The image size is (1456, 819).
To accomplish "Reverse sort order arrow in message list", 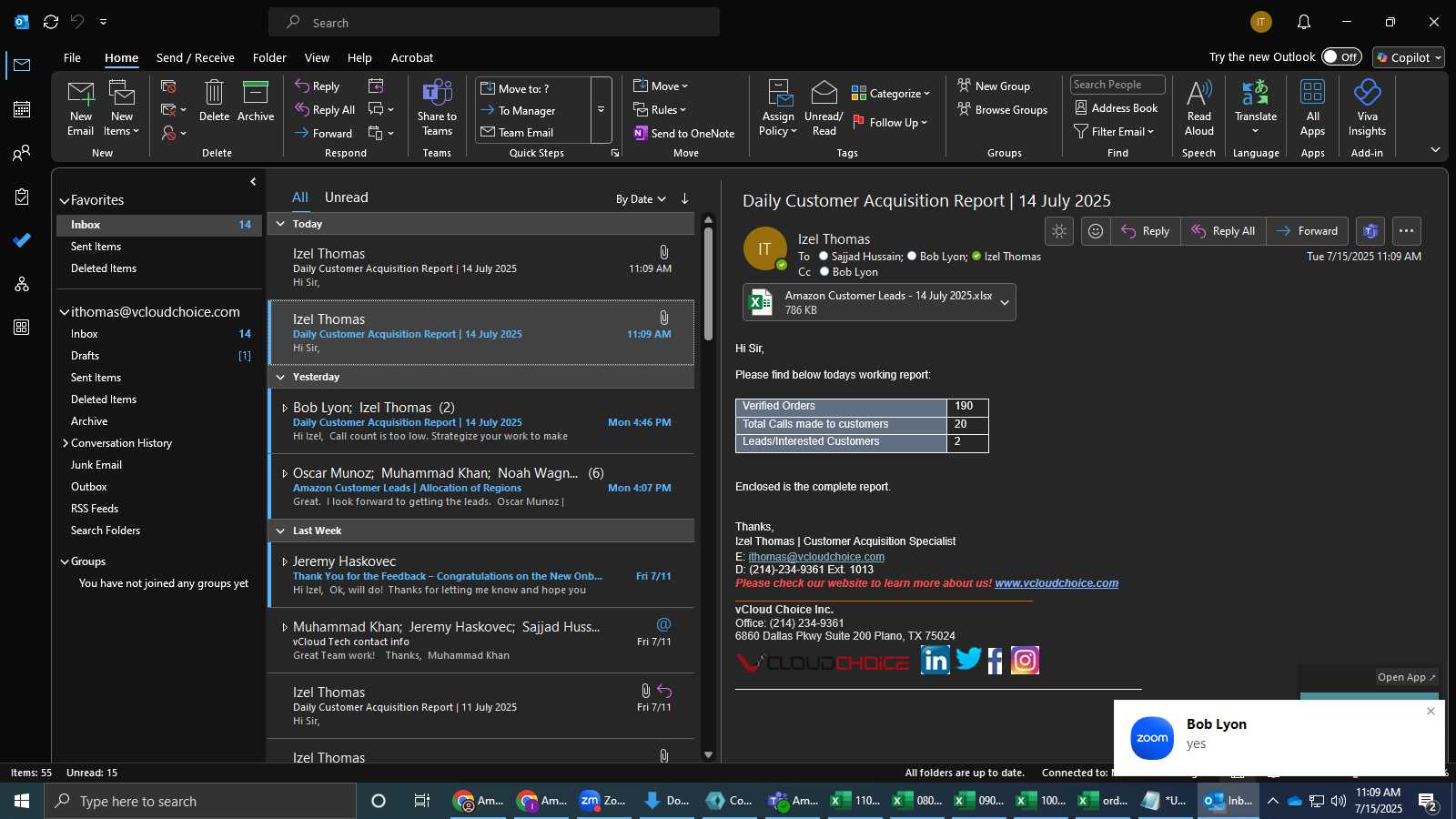I will click(684, 198).
